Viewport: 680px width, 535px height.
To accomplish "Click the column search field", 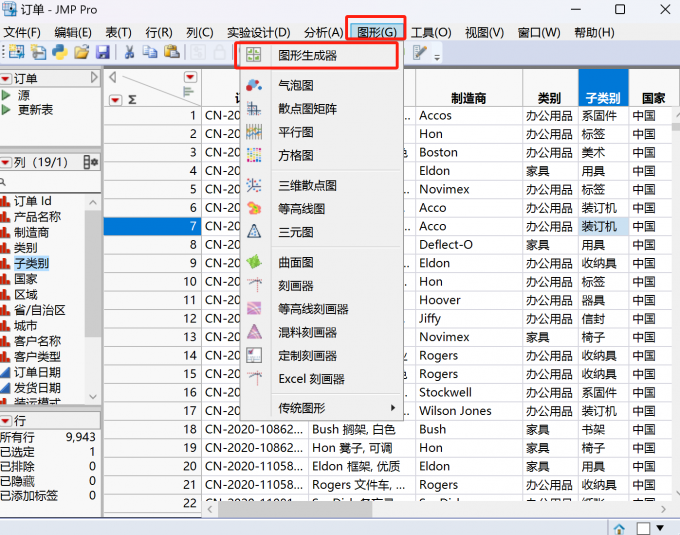I will 50,182.
